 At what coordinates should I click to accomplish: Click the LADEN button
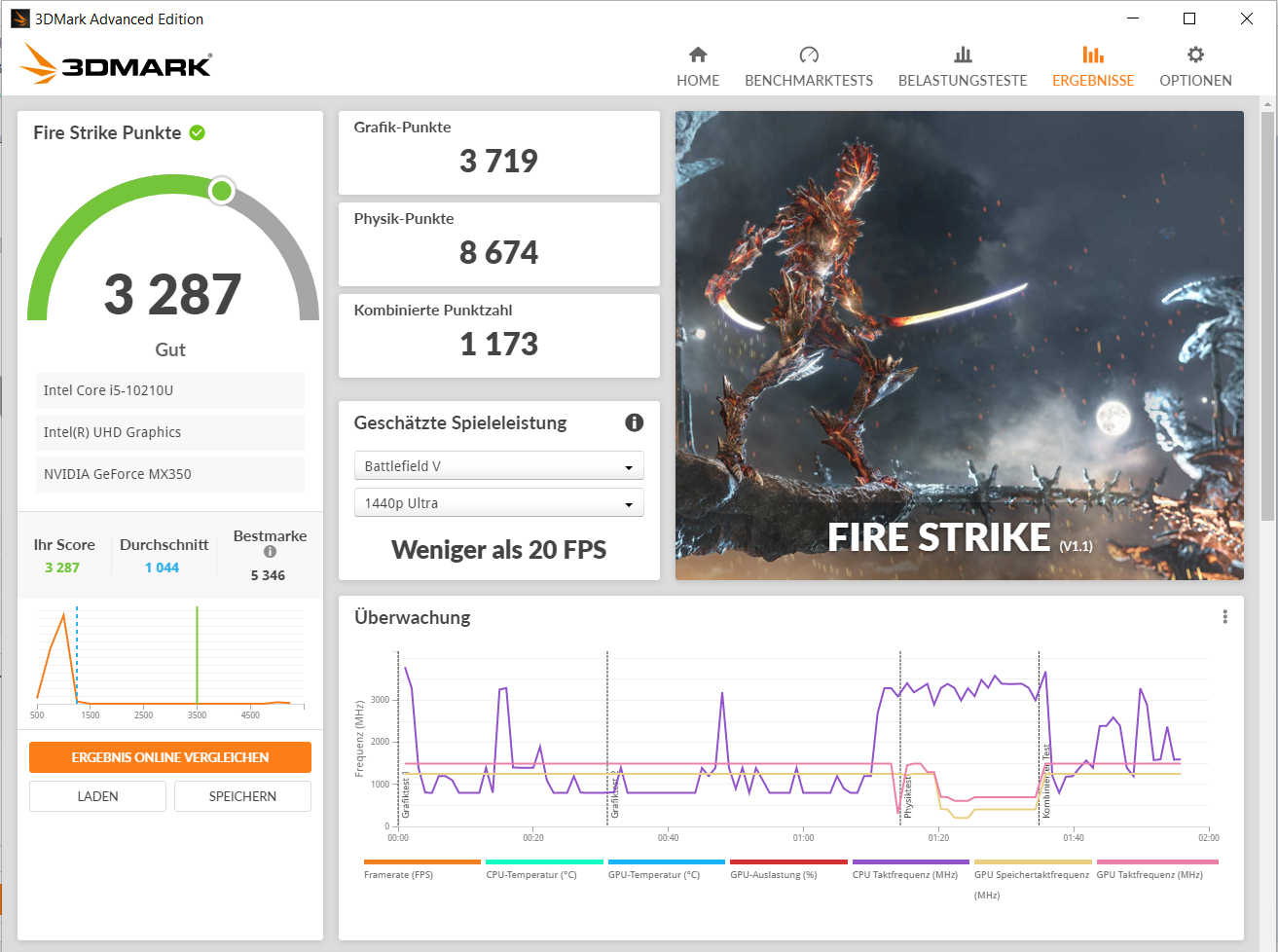click(x=97, y=796)
